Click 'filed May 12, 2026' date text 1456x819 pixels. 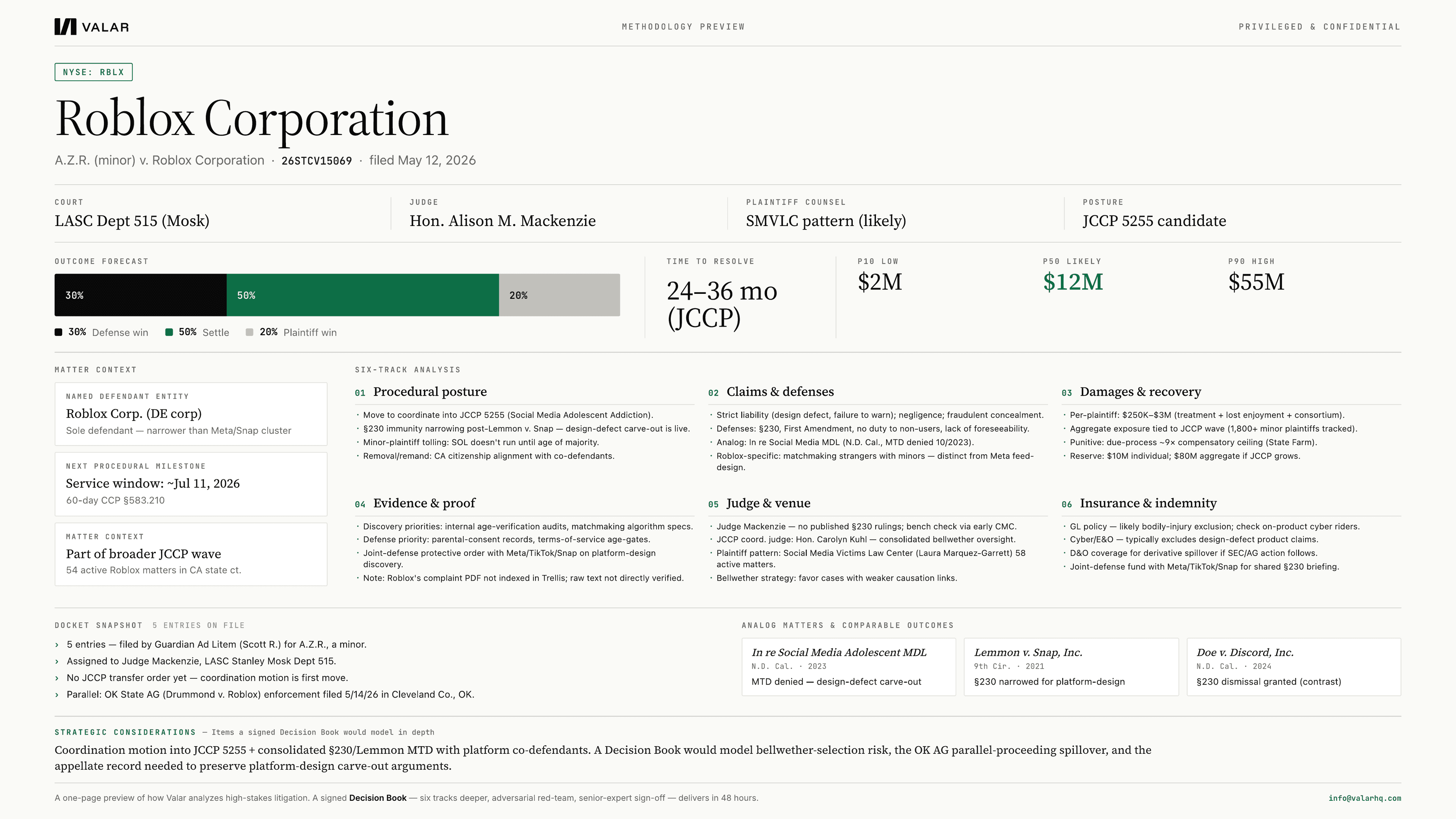pos(422,160)
